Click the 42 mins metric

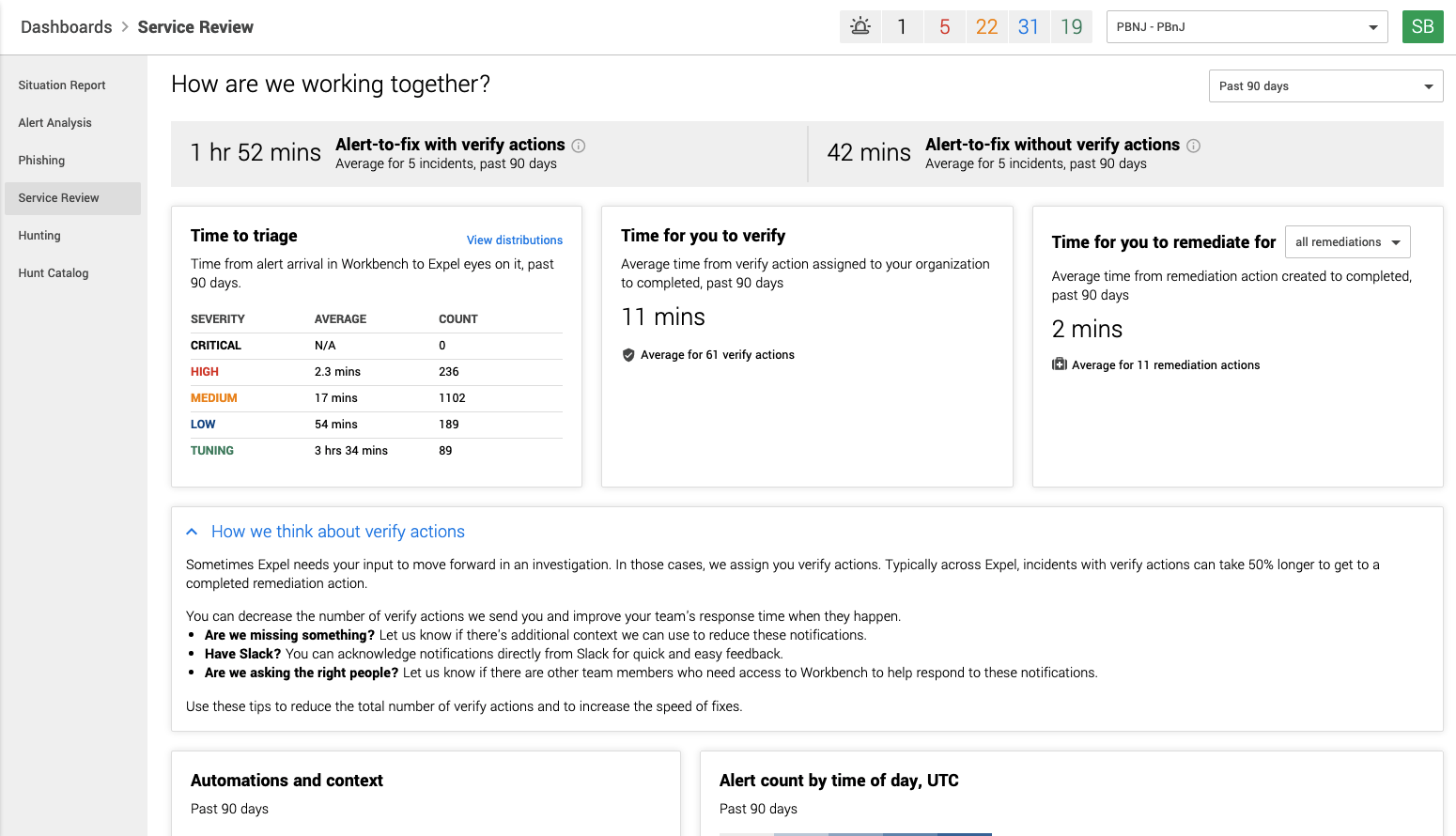(x=869, y=152)
